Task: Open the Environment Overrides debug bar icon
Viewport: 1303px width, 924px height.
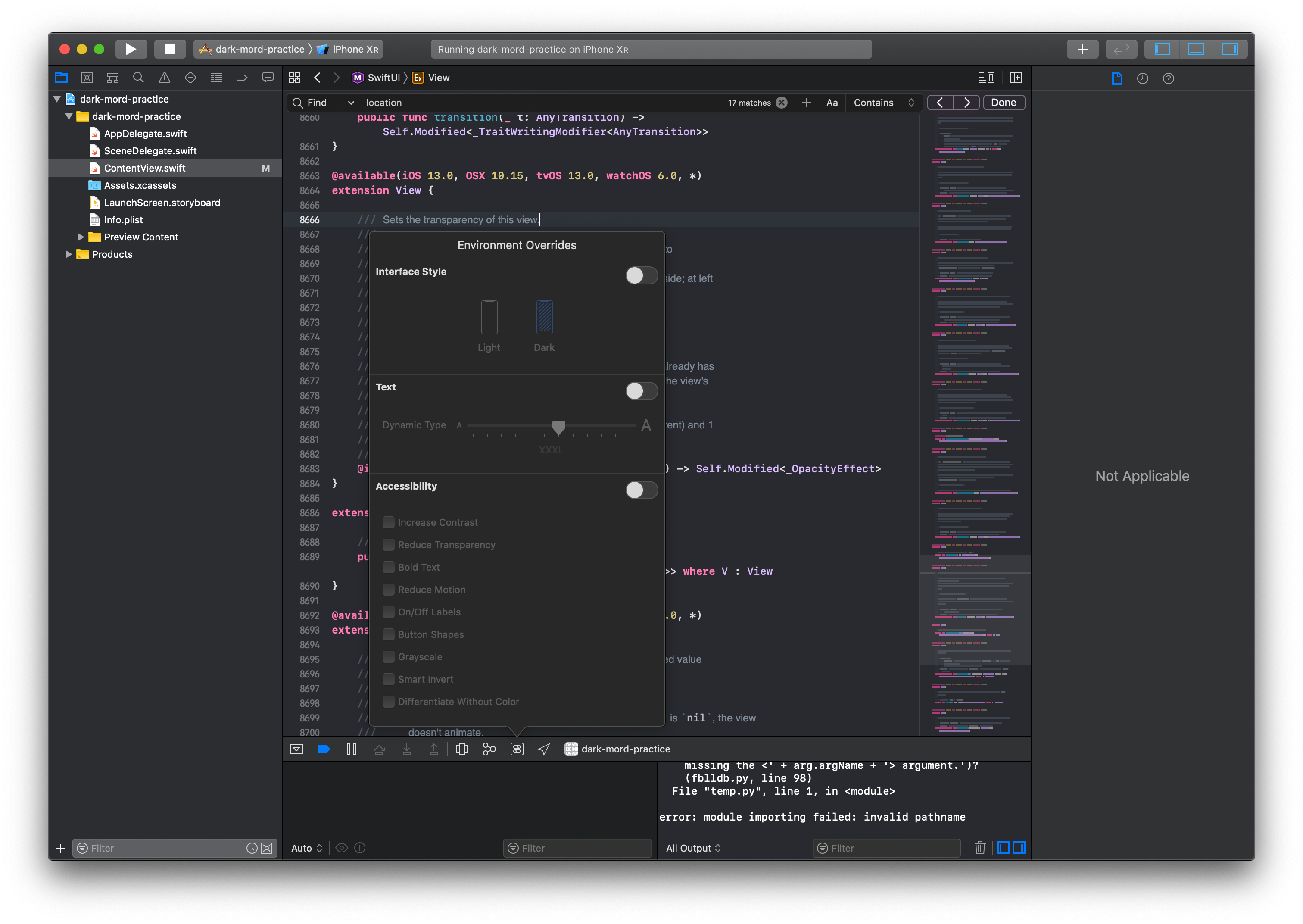Action: (x=517, y=749)
